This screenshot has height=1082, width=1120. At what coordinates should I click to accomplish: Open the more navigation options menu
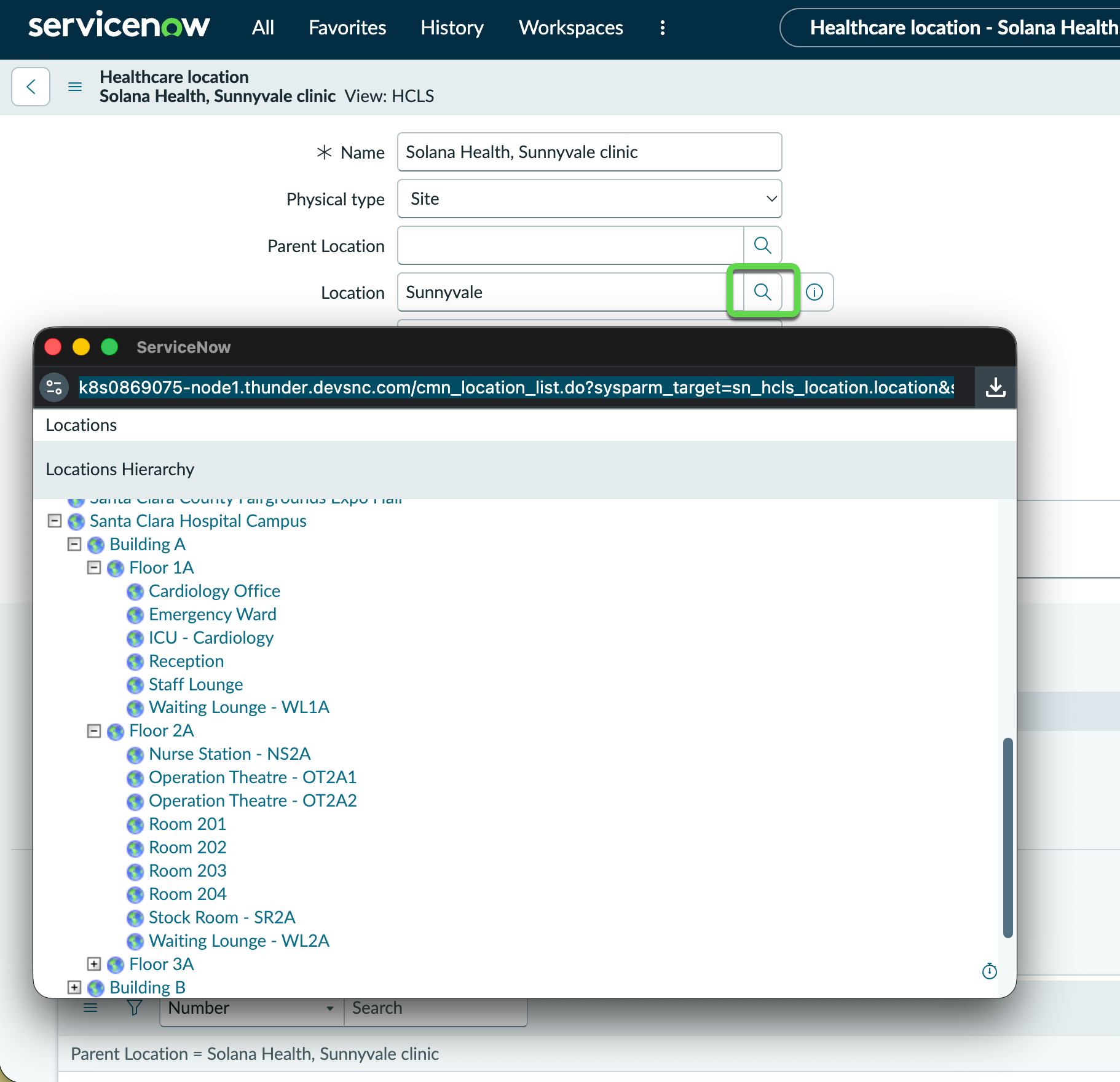pos(662,28)
